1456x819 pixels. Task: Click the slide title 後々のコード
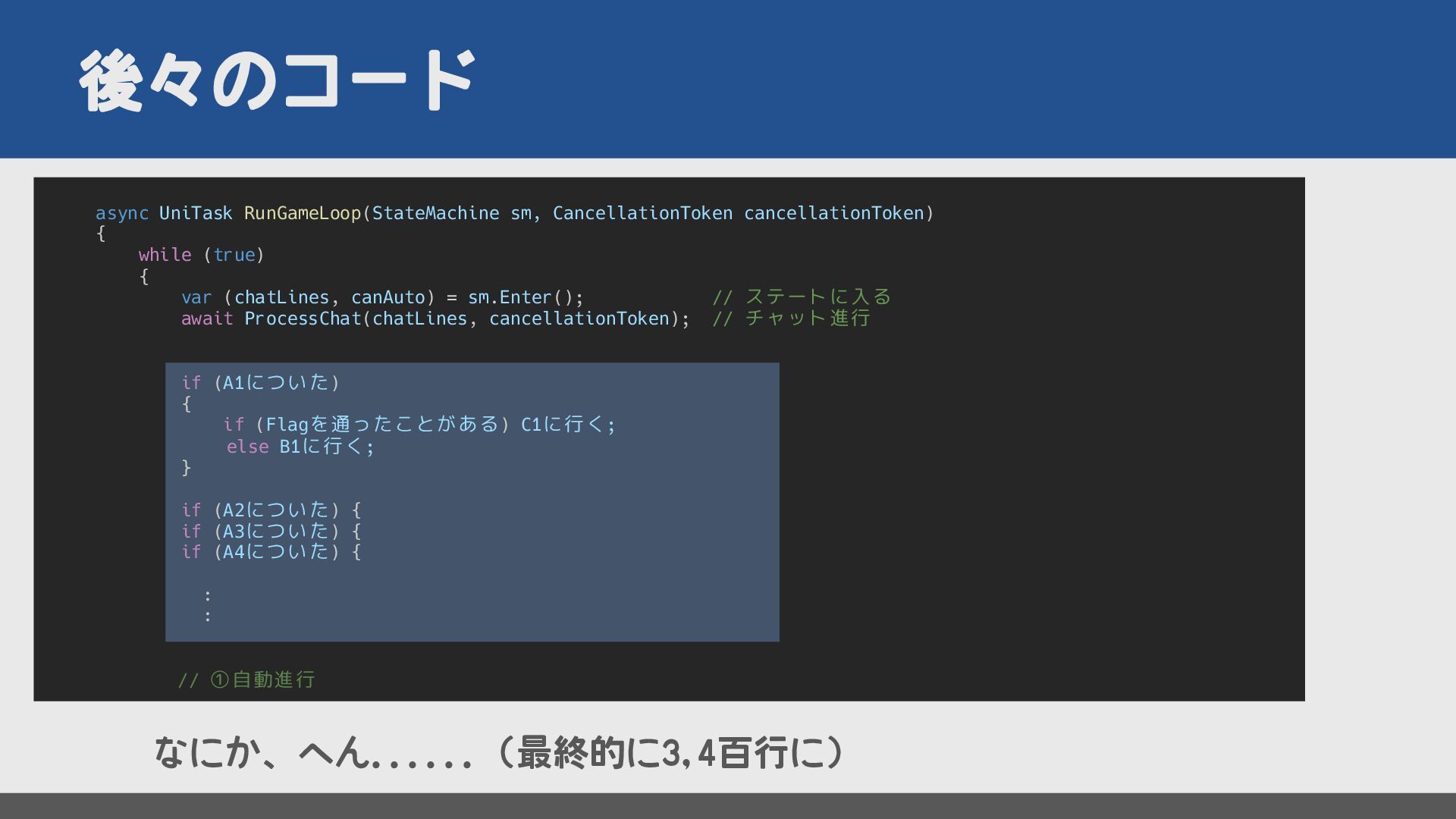278,80
